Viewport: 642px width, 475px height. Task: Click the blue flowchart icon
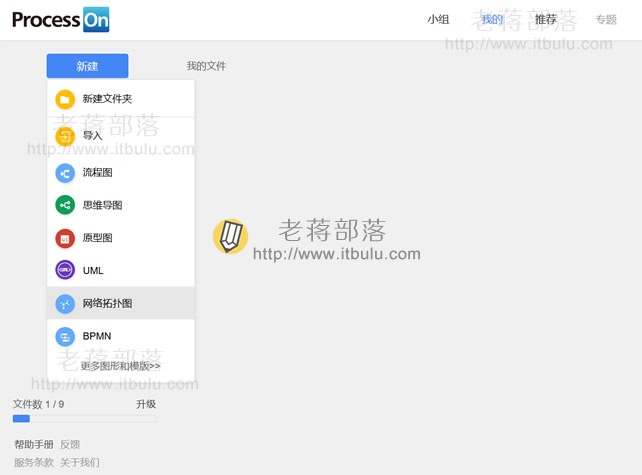tap(65, 173)
